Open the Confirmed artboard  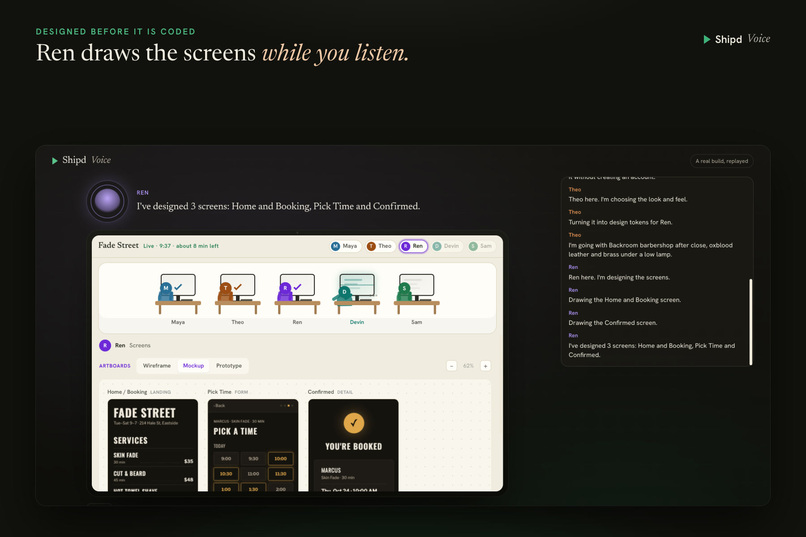point(353,445)
